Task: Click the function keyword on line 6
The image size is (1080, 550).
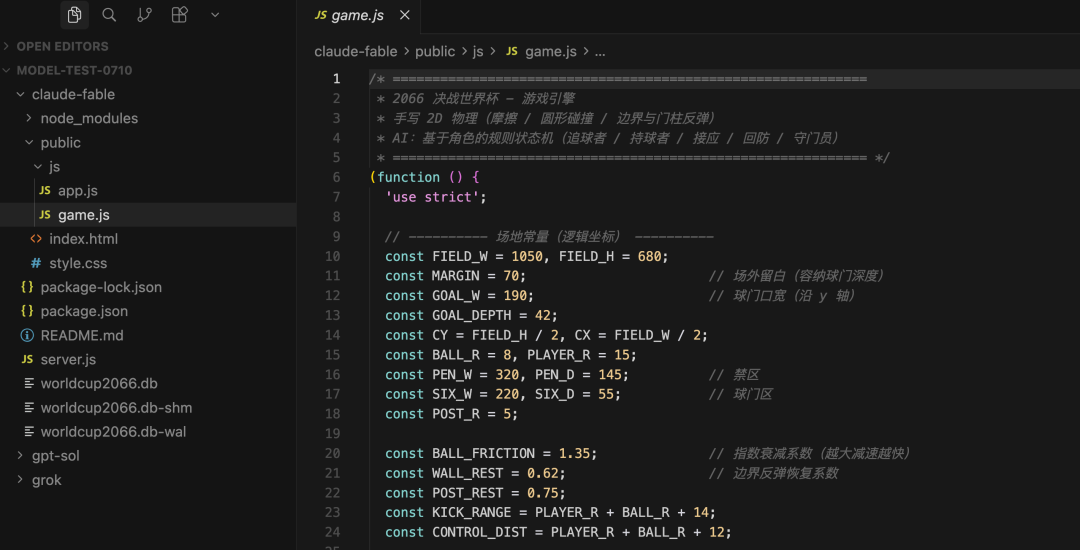Action: coord(408,177)
